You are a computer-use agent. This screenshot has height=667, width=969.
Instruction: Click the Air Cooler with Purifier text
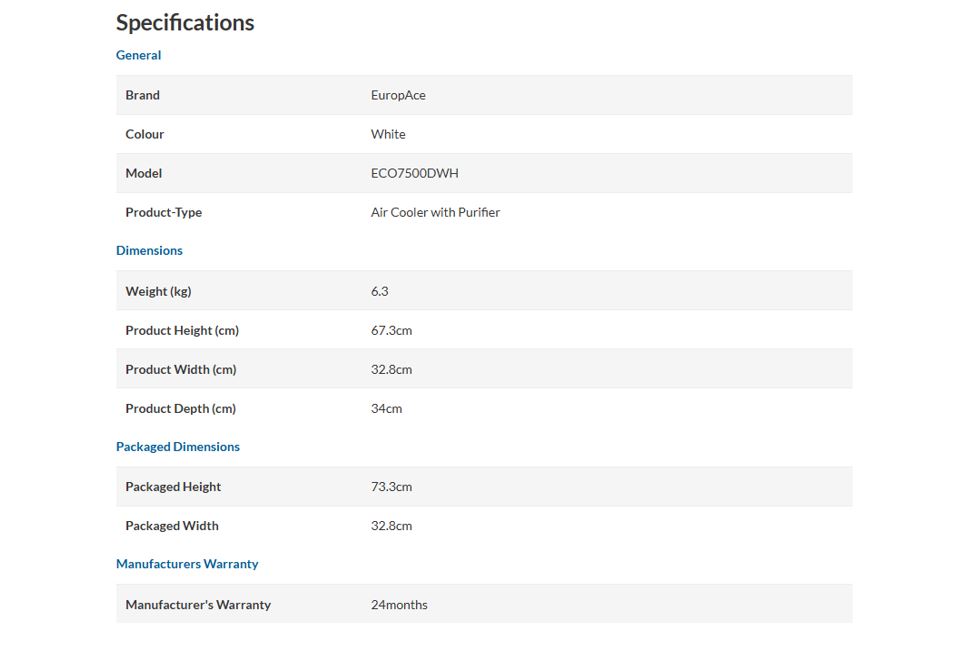pos(435,212)
